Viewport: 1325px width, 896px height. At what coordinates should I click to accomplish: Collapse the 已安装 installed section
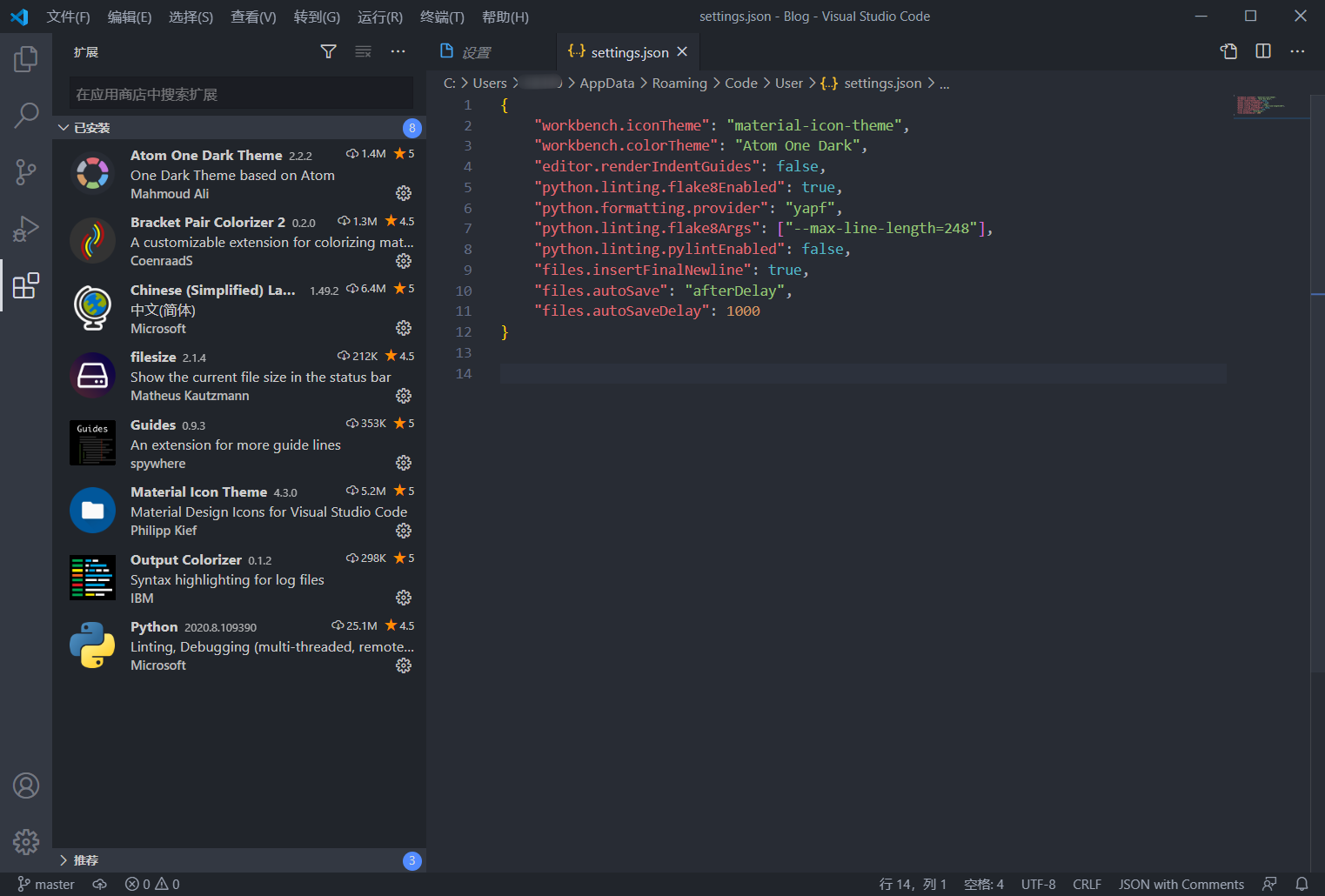coord(239,128)
